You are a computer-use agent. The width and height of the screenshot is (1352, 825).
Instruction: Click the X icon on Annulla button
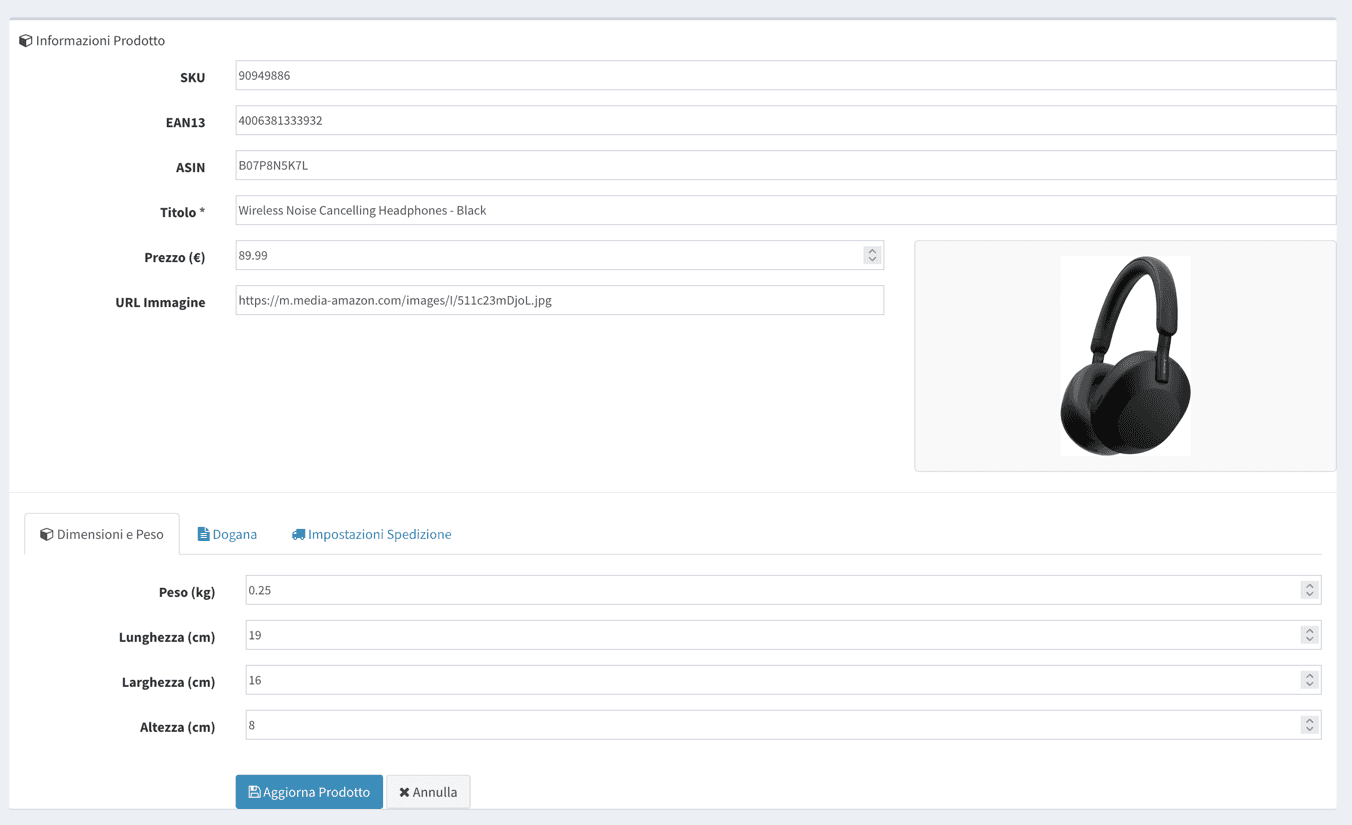[404, 792]
